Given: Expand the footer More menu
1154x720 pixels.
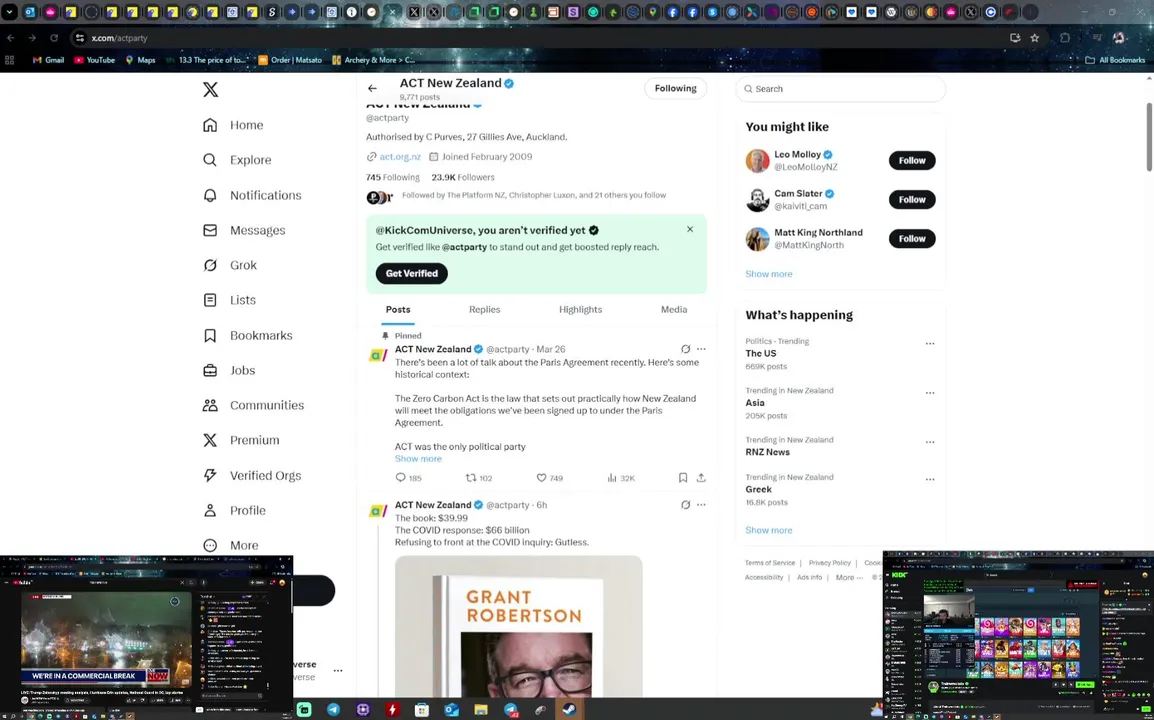Looking at the screenshot, I should [850, 578].
